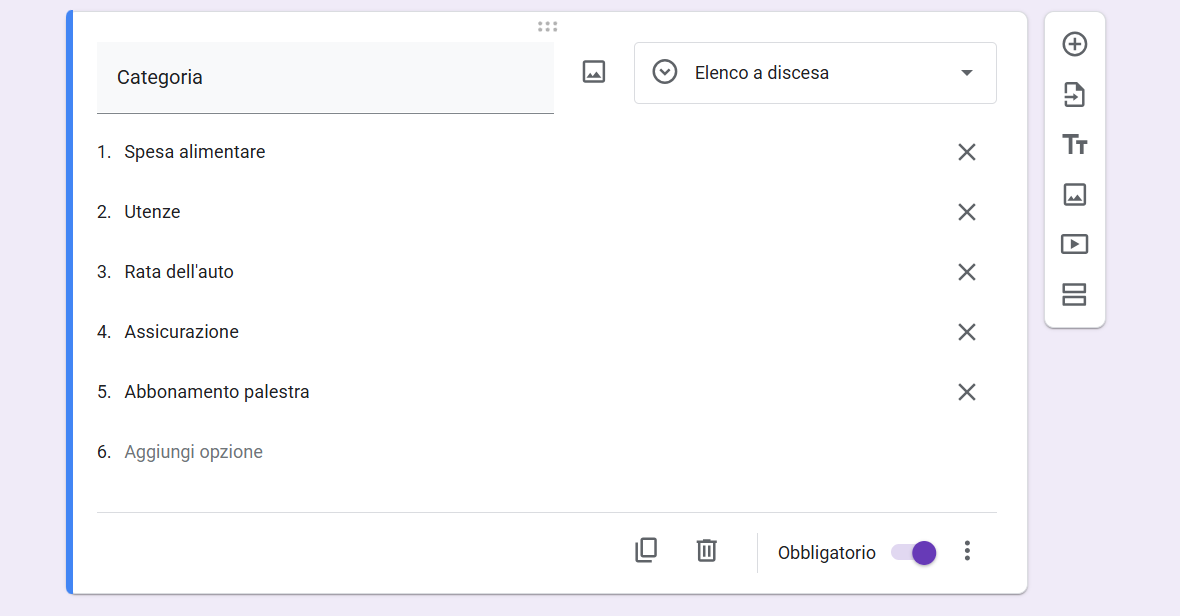1180x616 pixels.
Task: Open the Elenco a discesa question type dropdown
Action: tap(814, 72)
